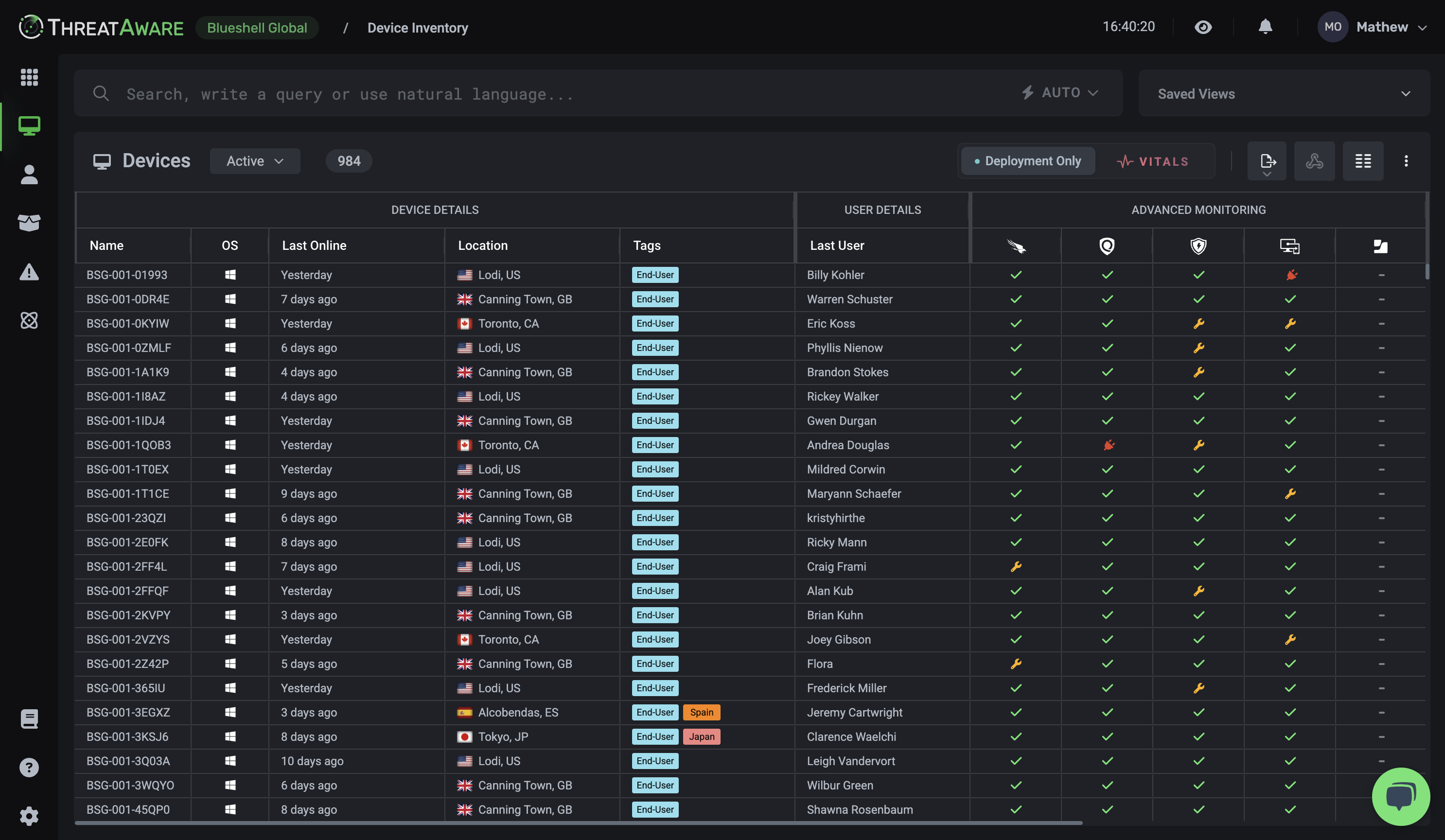Open device BSG-001-0KYIW row
Image resolution: width=1445 pixels, height=840 pixels.
point(128,323)
